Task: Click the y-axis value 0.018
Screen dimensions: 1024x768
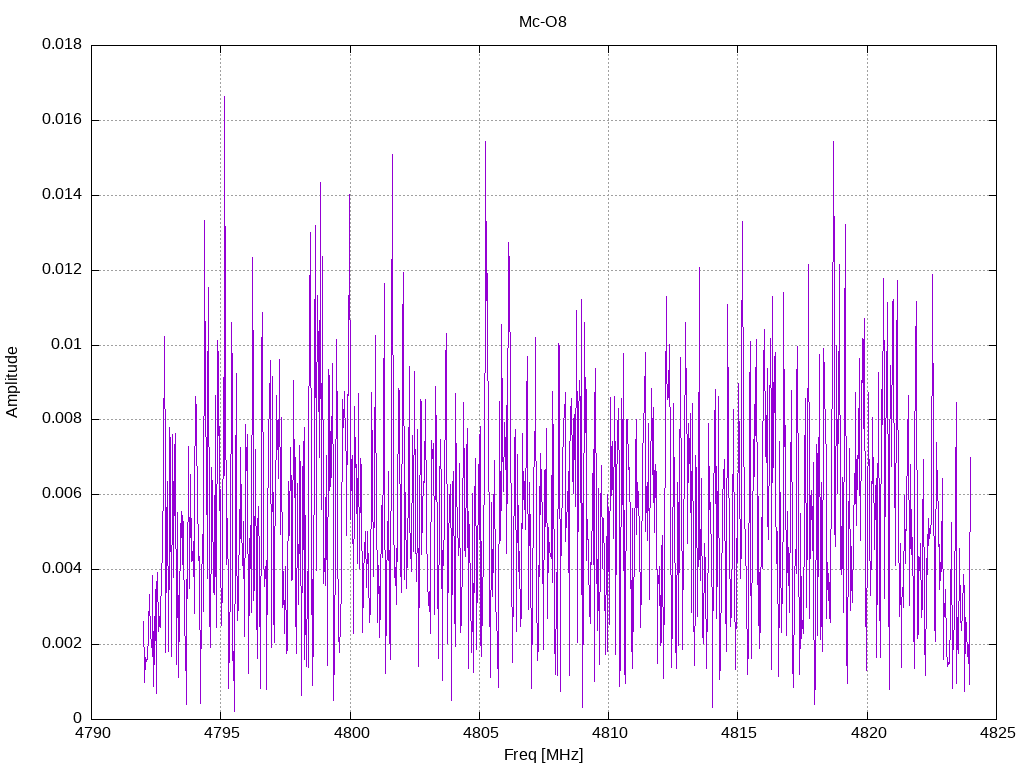Action: 62,44
